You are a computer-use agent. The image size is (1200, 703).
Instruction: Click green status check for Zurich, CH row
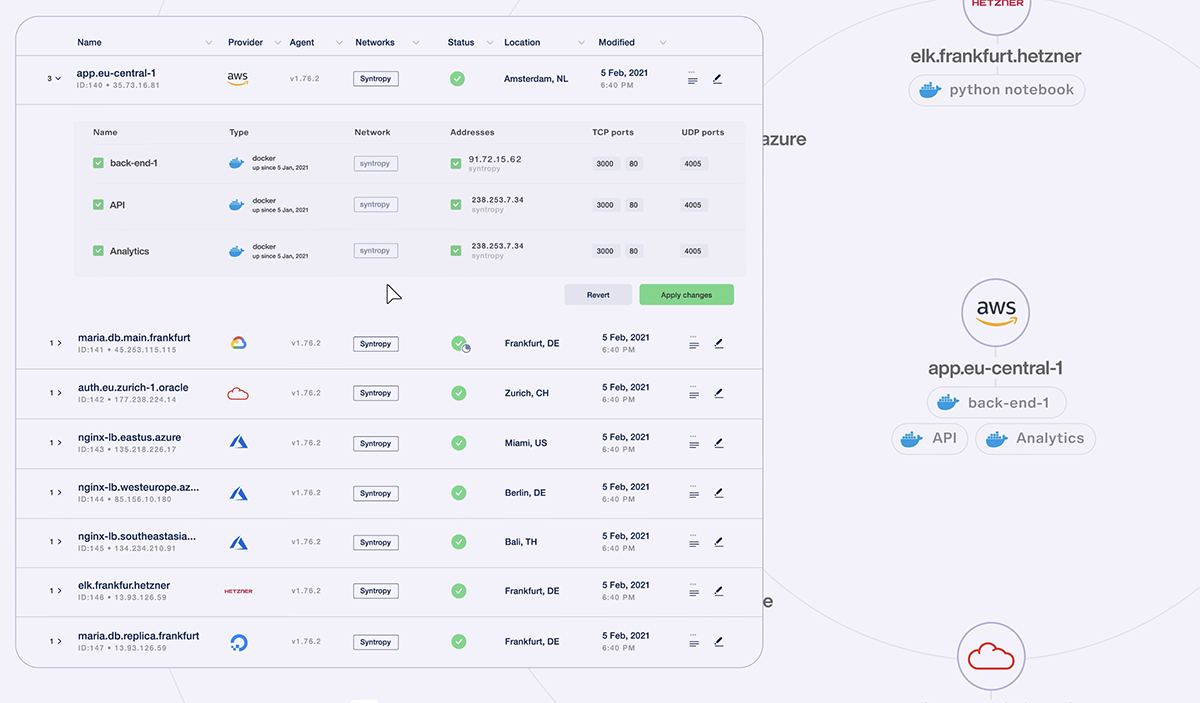pyautogui.click(x=459, y=393)
